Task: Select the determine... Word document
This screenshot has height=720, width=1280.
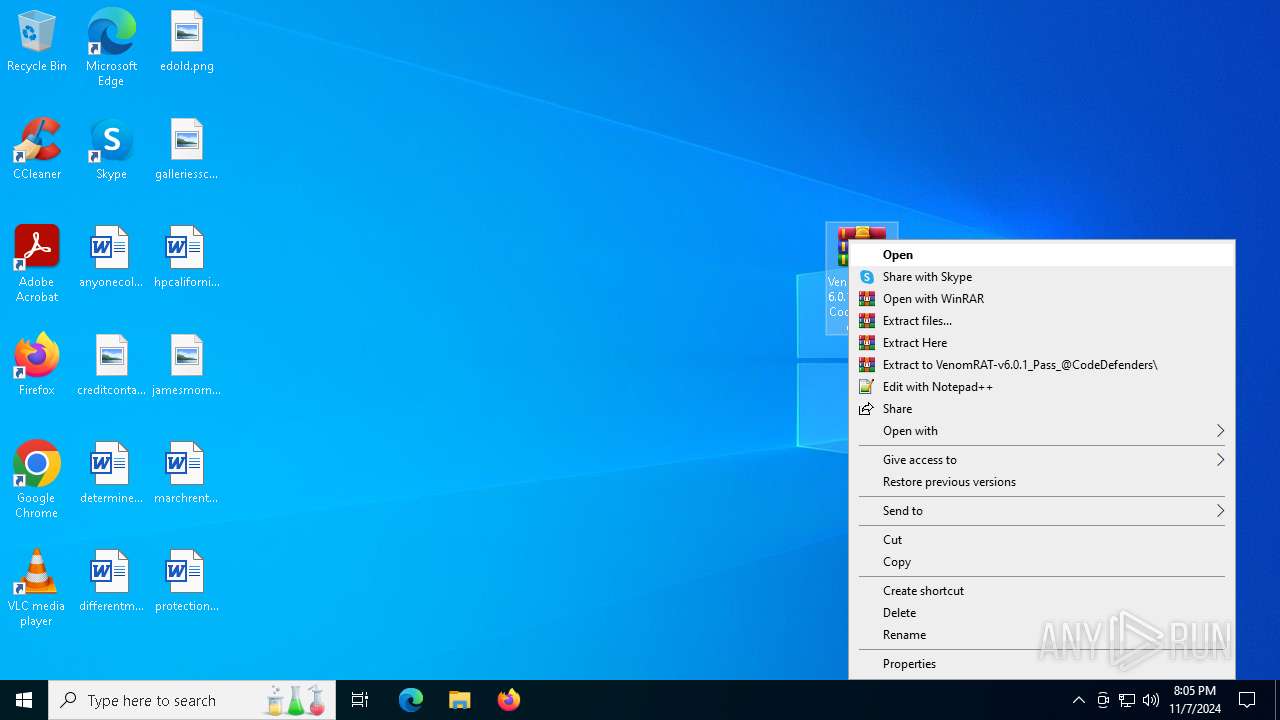Action: pyautogui.click(x=111, y=474)
